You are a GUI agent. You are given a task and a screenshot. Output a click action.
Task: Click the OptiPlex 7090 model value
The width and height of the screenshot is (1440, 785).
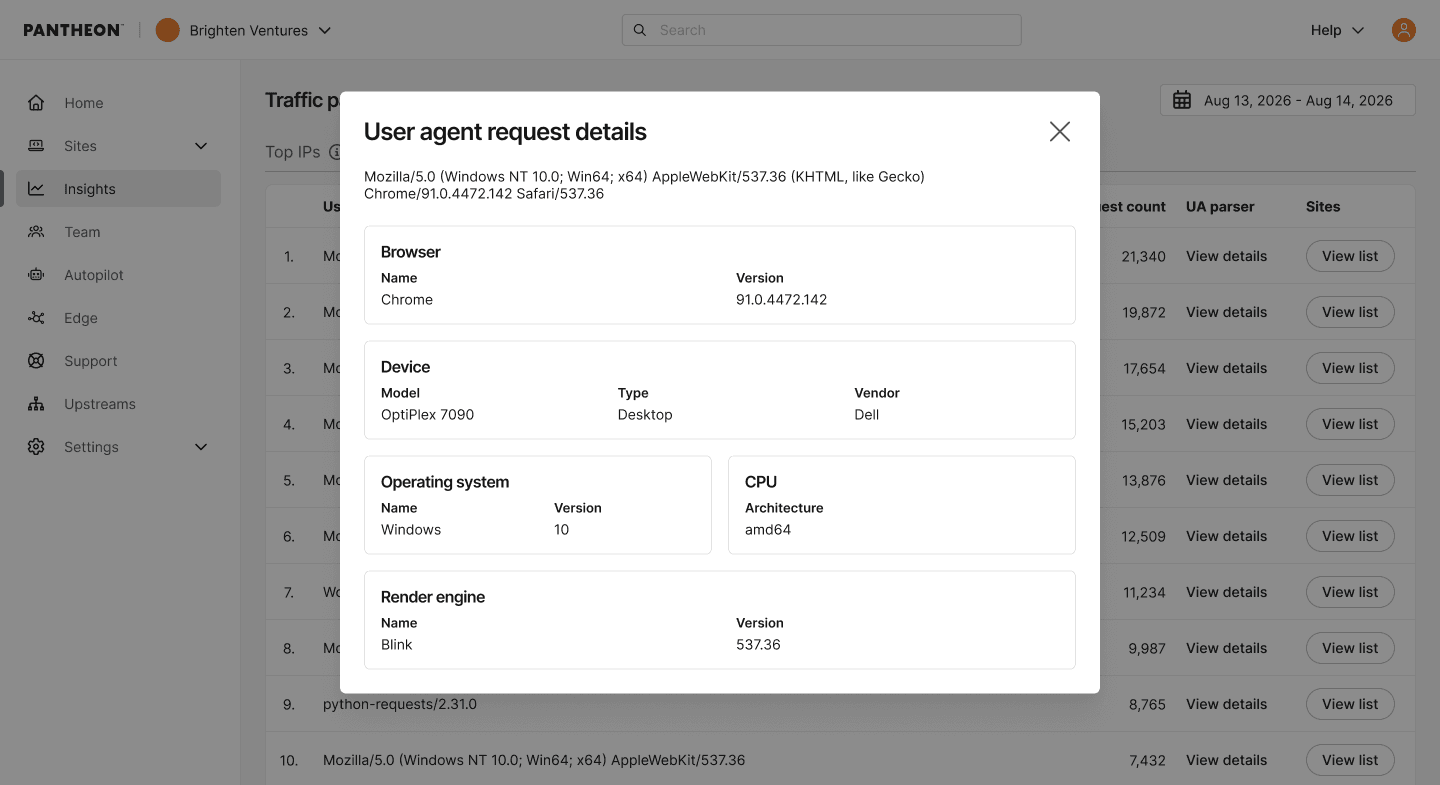point(427,415)
